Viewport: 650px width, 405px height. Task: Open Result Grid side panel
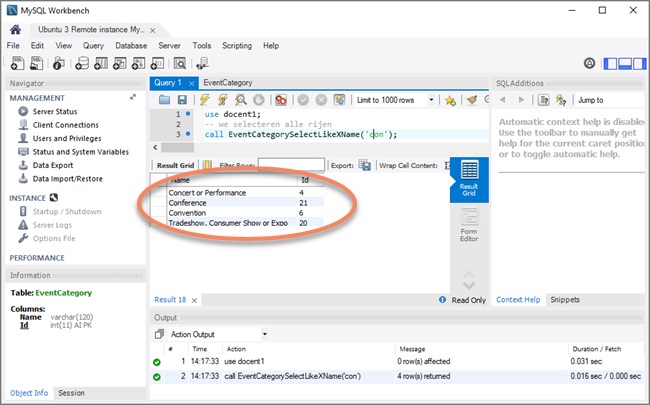click(469, 179)
